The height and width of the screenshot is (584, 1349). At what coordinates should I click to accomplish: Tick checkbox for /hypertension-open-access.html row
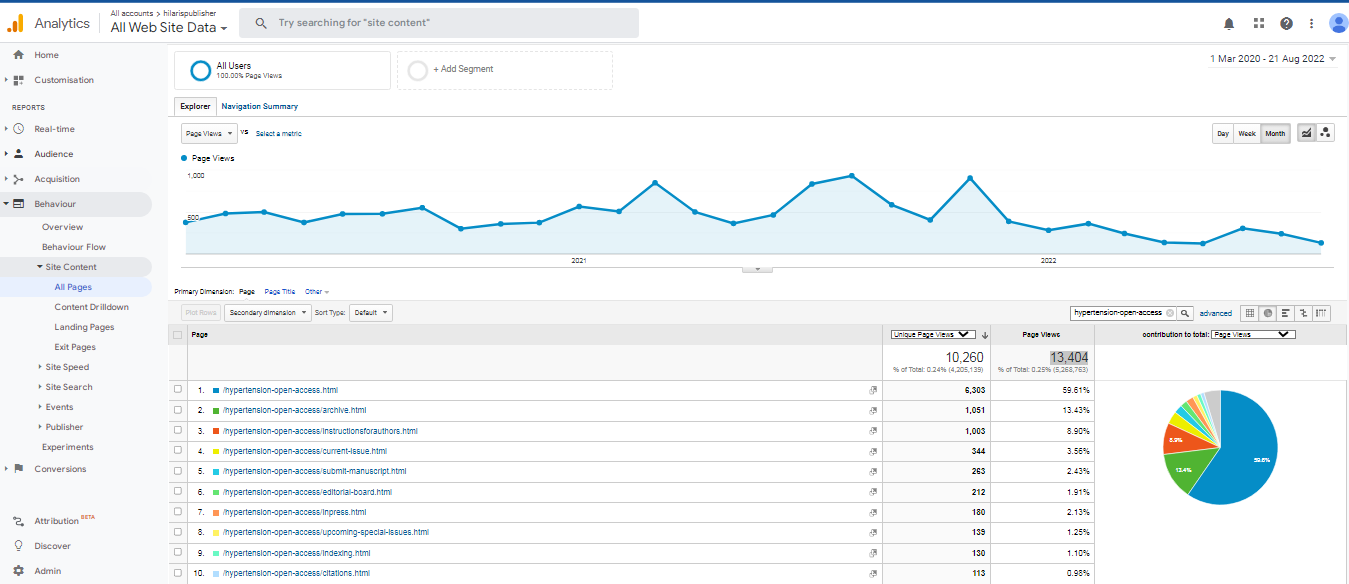pyautogui.click(x=178, y=390)
